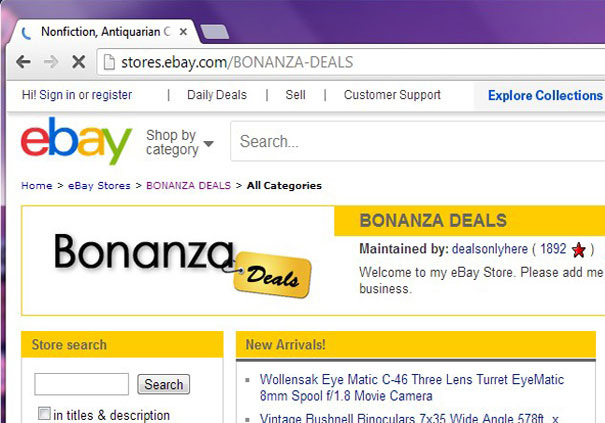Click the browser forward arrow

(50, 62)
